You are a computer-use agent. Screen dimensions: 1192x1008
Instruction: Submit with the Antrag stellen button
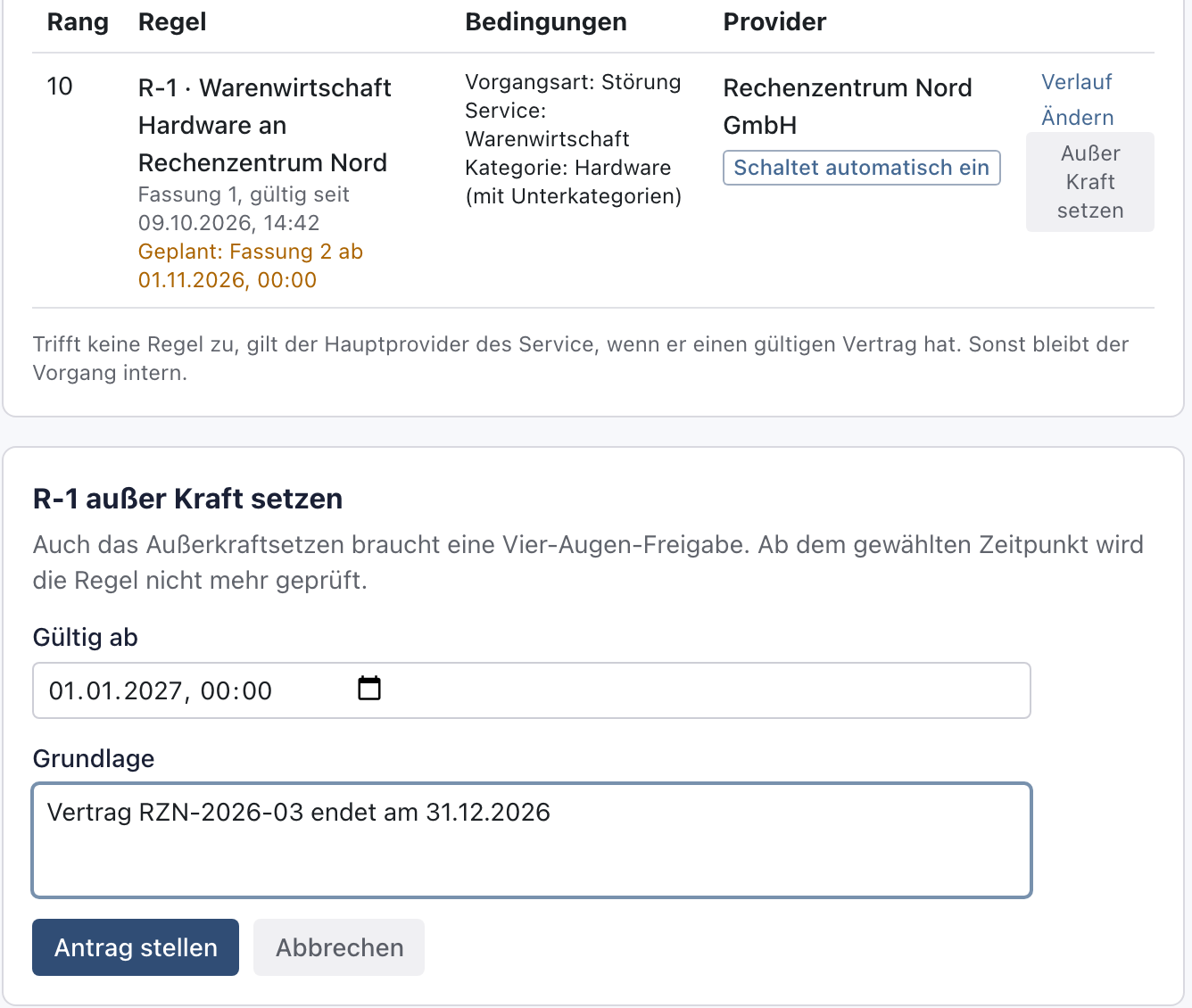[136, 947]
